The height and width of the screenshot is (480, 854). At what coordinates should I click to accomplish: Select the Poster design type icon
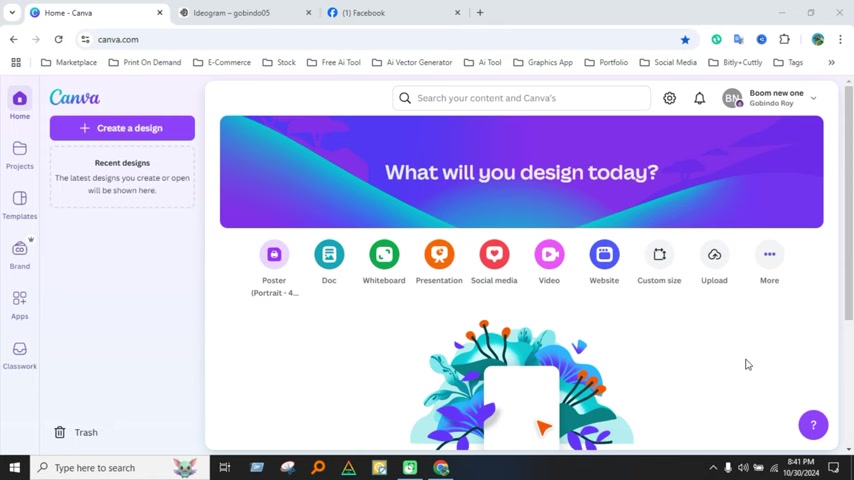[274, 254]
